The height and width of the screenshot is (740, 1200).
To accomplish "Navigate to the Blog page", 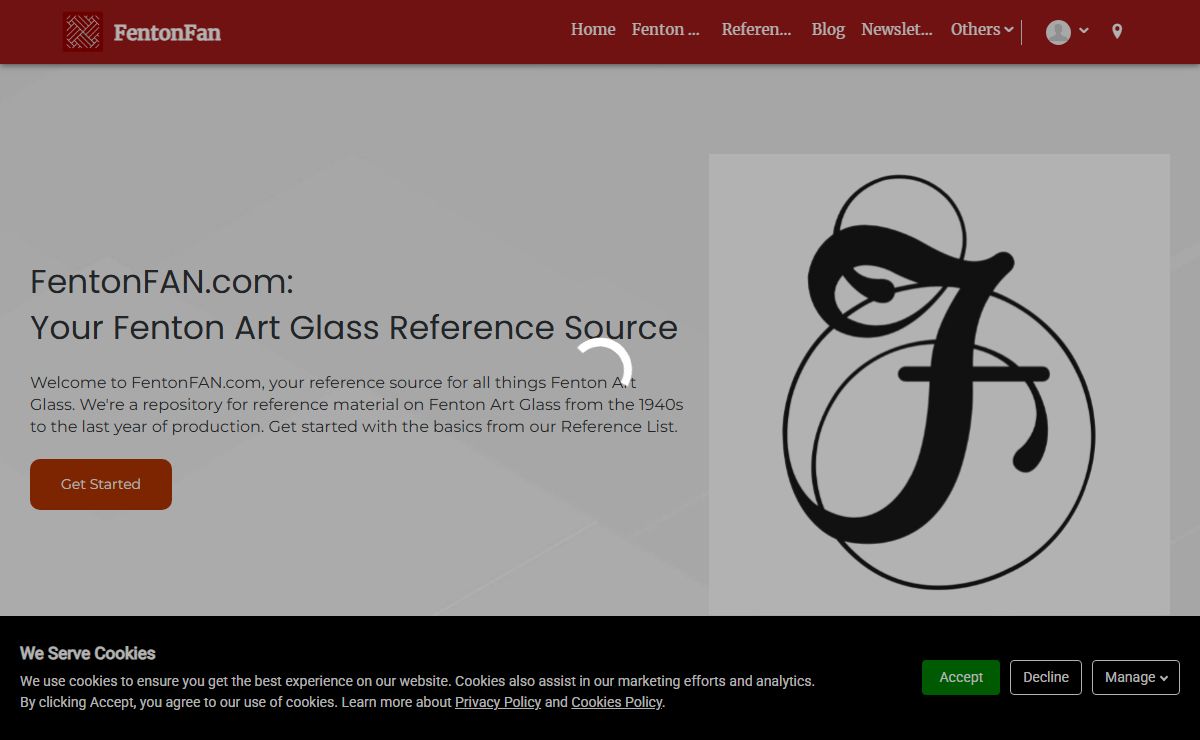I will (x=828, y=30).
